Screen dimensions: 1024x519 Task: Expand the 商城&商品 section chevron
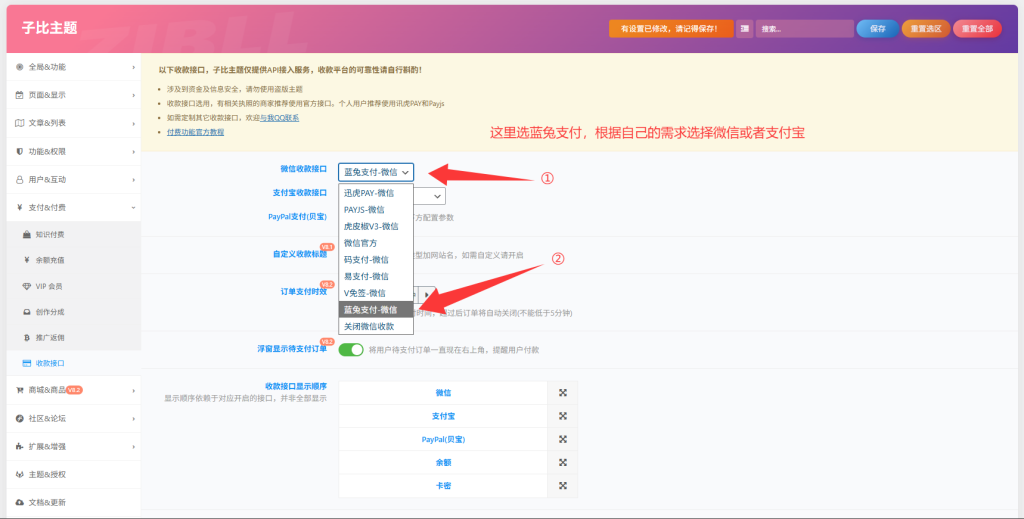point(133,390)
